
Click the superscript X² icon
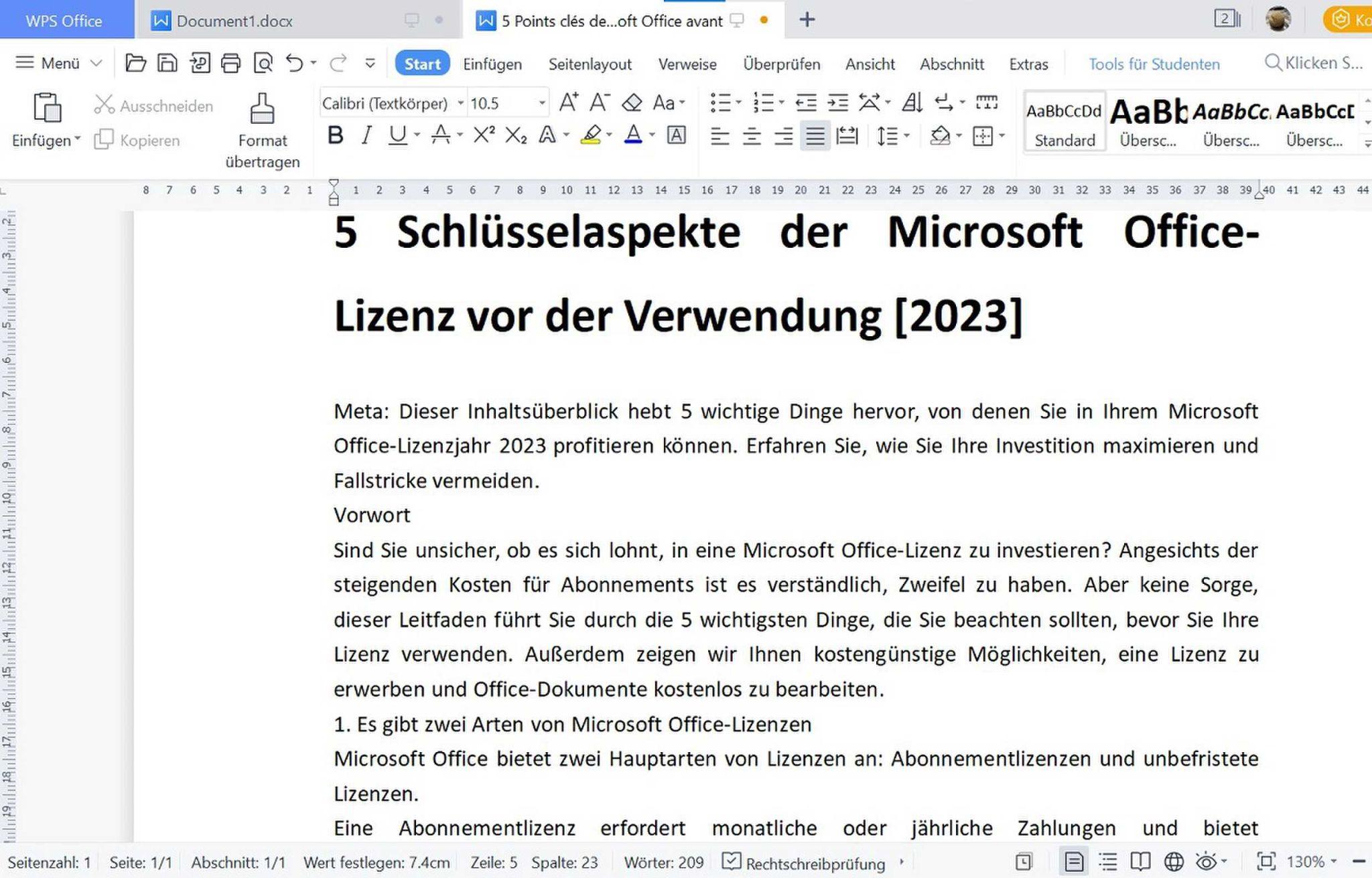coord(484,136)
